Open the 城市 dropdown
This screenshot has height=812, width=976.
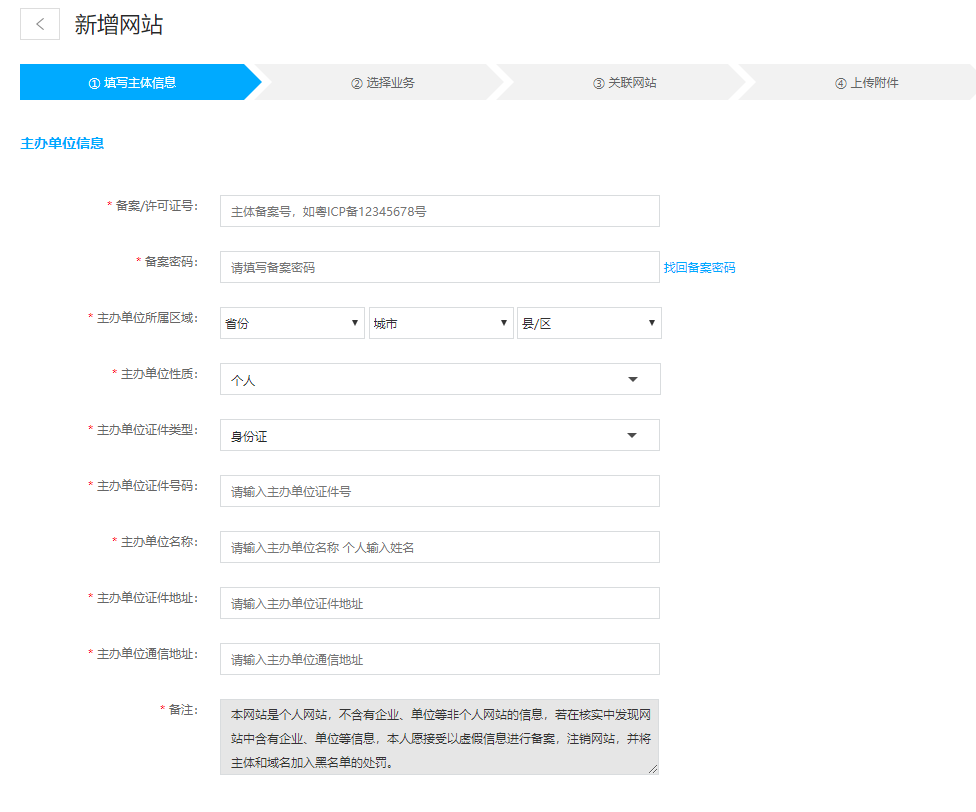[x=440, y=323]
